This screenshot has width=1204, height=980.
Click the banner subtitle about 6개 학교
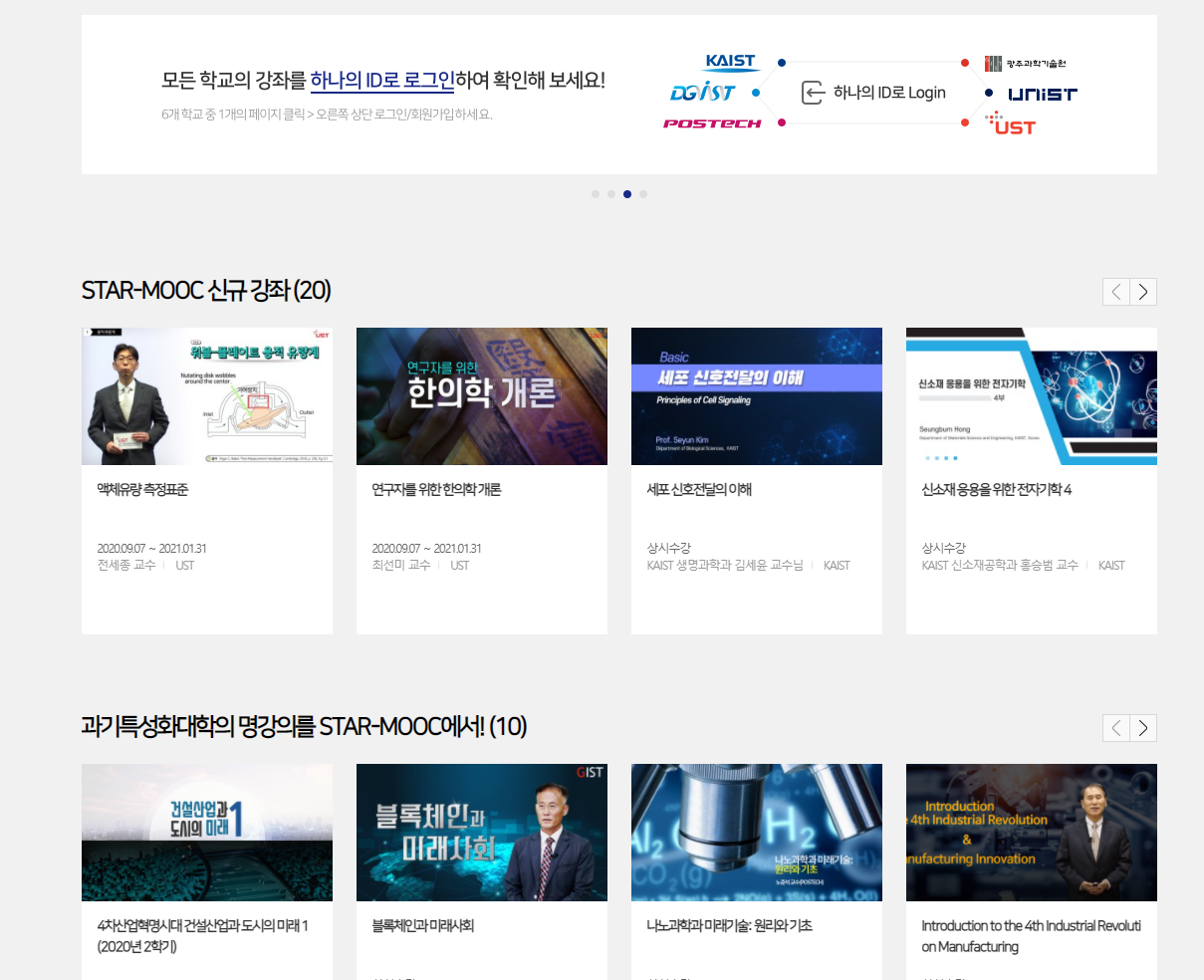[327, 115]
